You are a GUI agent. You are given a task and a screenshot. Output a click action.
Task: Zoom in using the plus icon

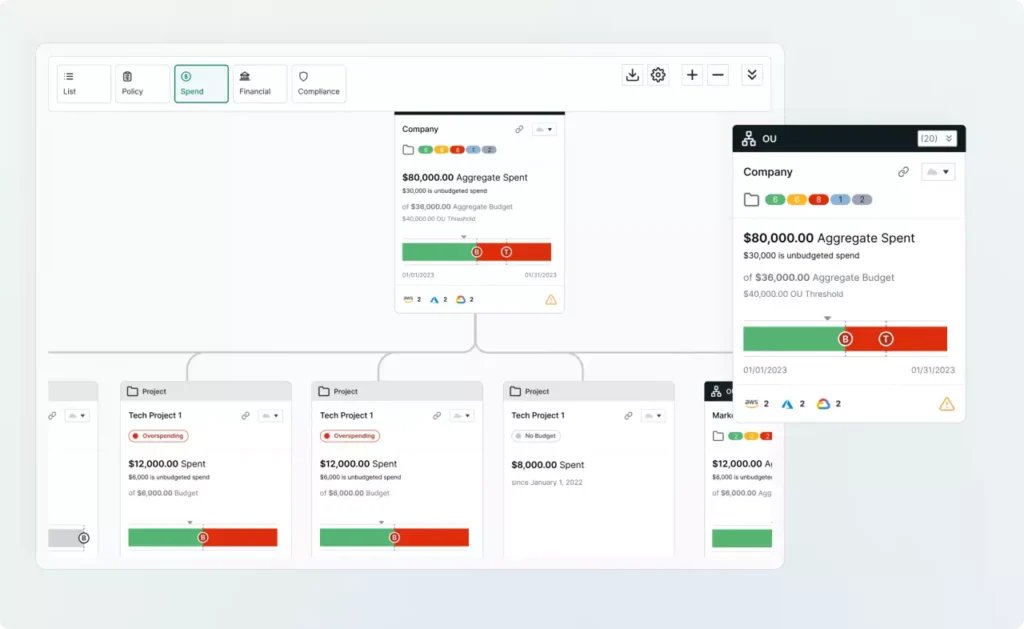[x=692, y=74]
